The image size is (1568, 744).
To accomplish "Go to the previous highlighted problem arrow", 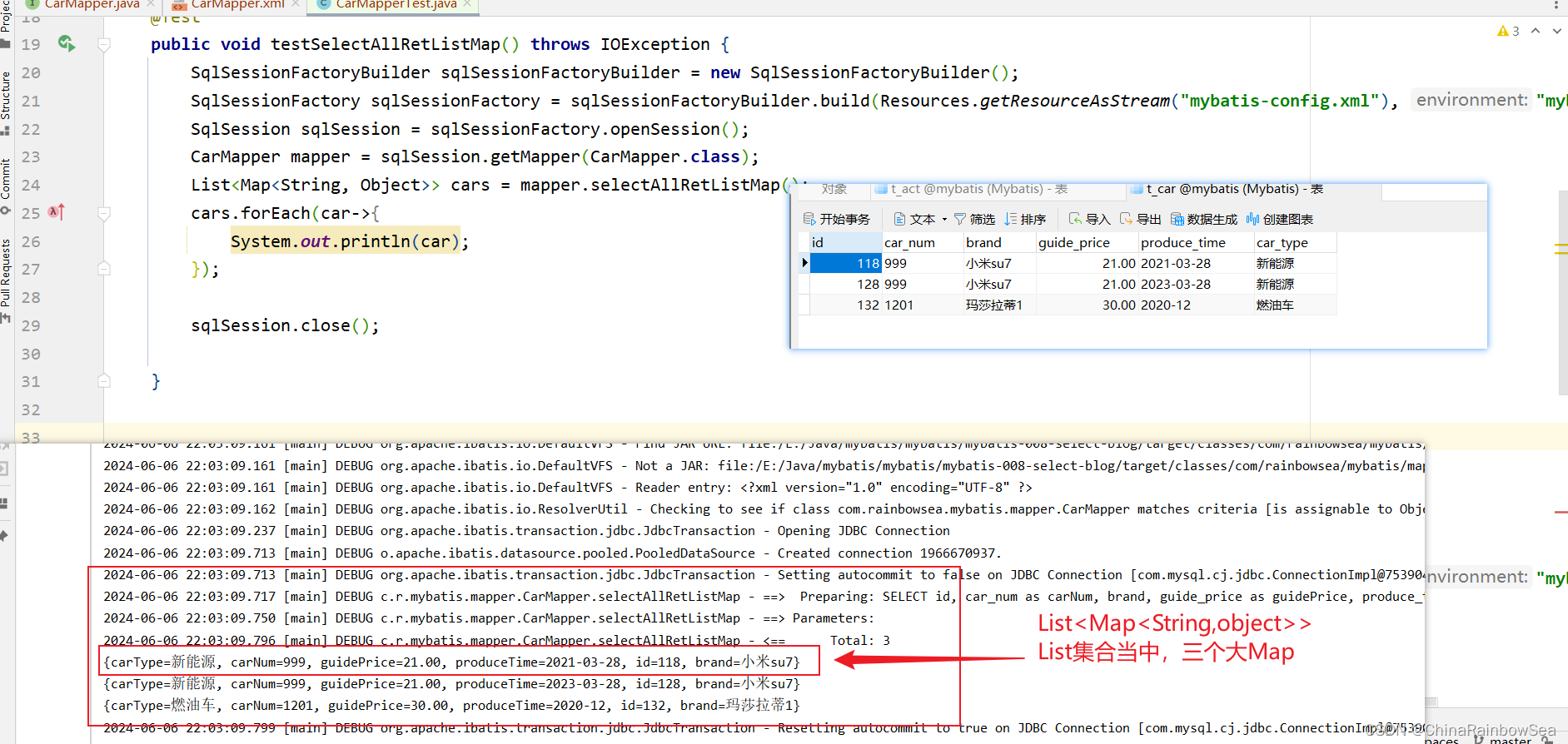I will tap(1536, 31).
